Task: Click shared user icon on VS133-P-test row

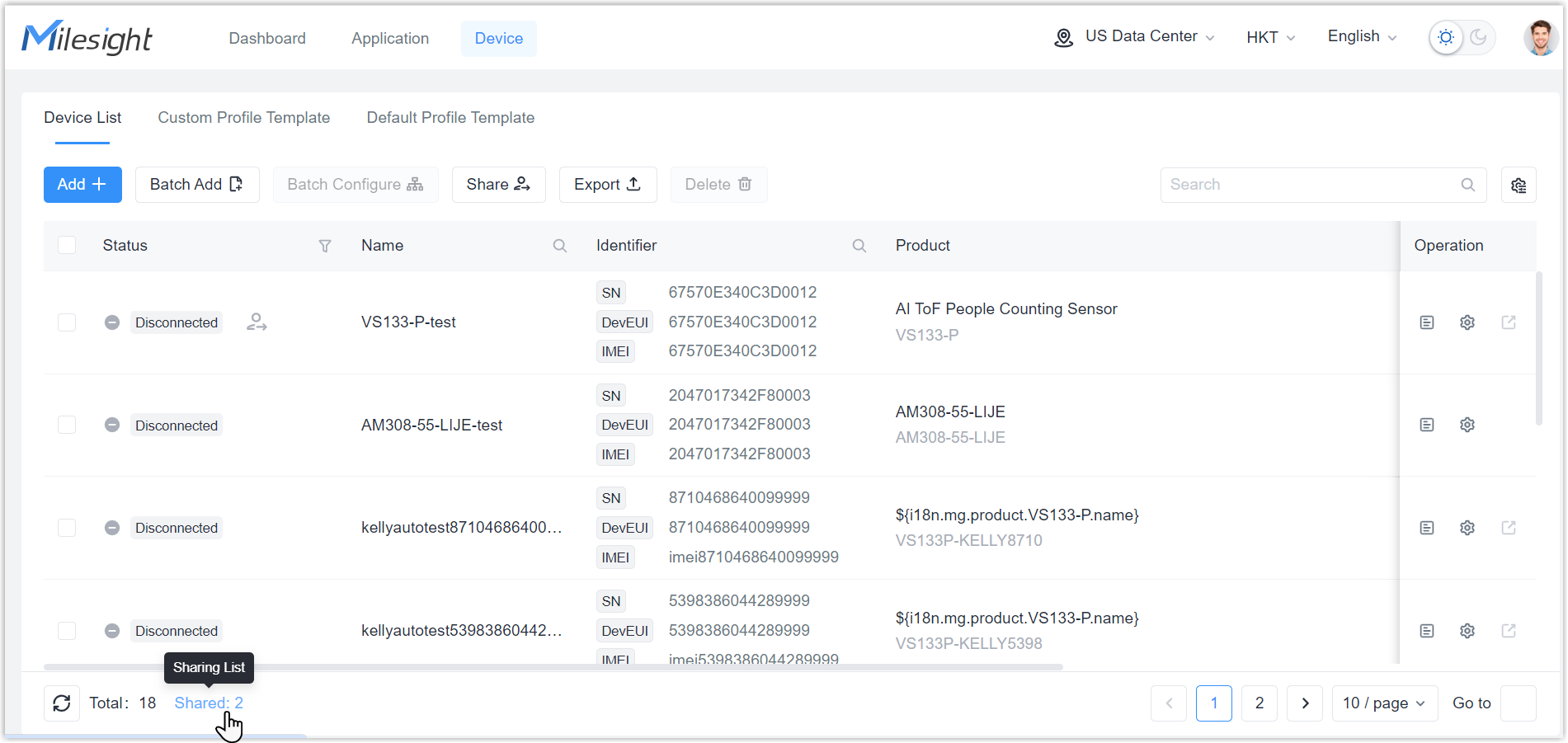Action: 257,322
